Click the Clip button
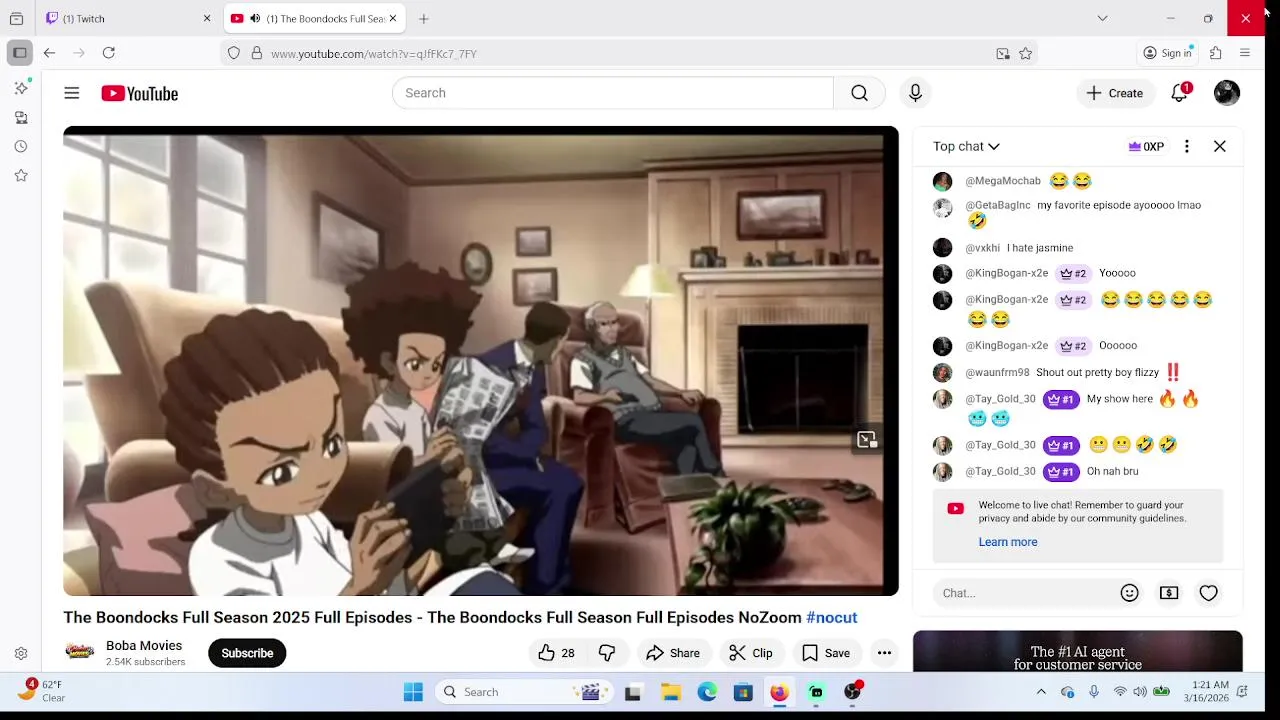 coord(750,653)
